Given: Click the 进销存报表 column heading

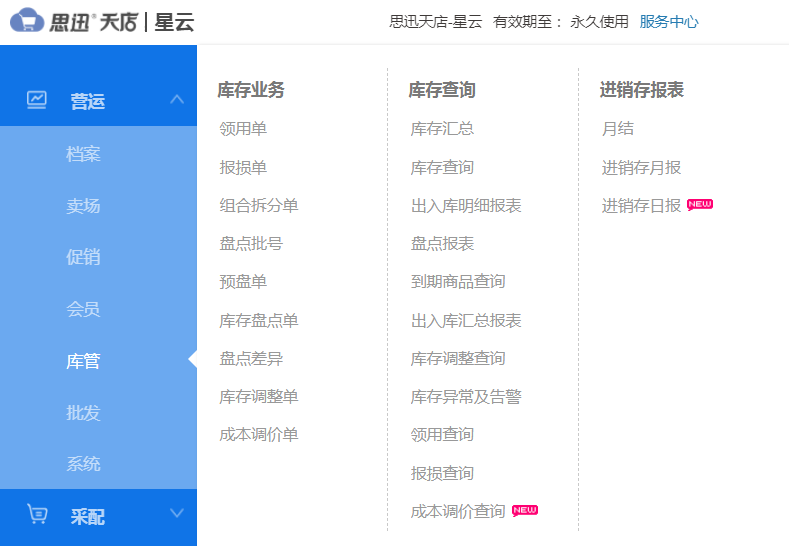Looking at the screenshot, I should pyautogui.click(x=642, y=90).
